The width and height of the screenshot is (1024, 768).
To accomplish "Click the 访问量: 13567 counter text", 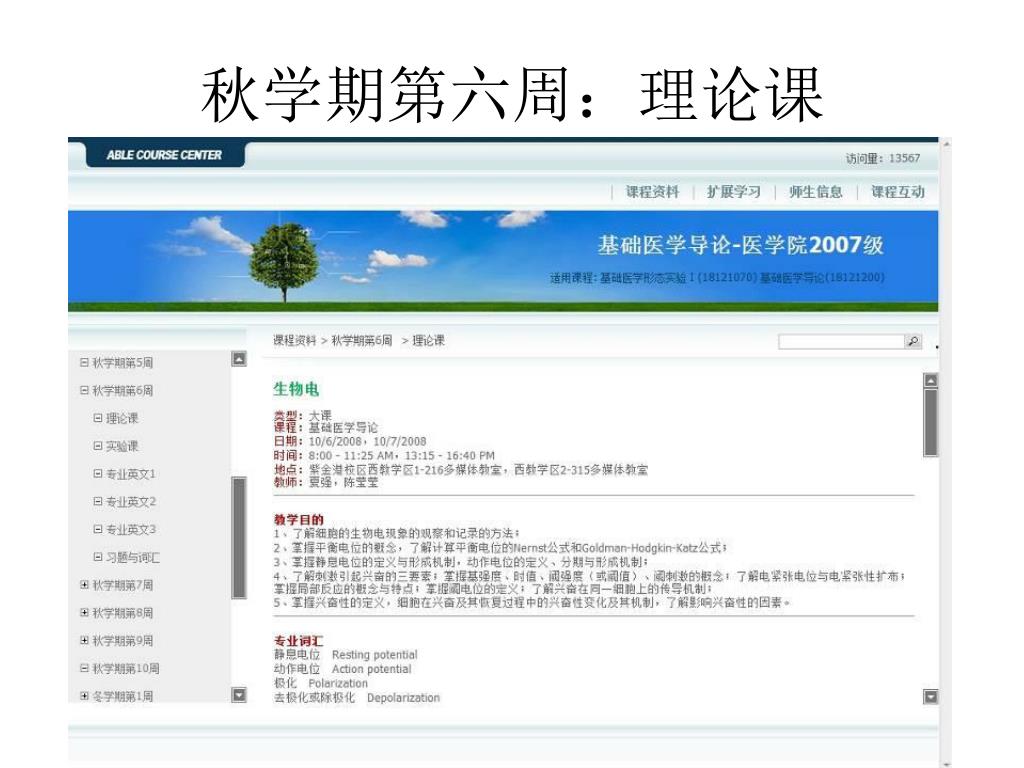I will tap(883, 158).
